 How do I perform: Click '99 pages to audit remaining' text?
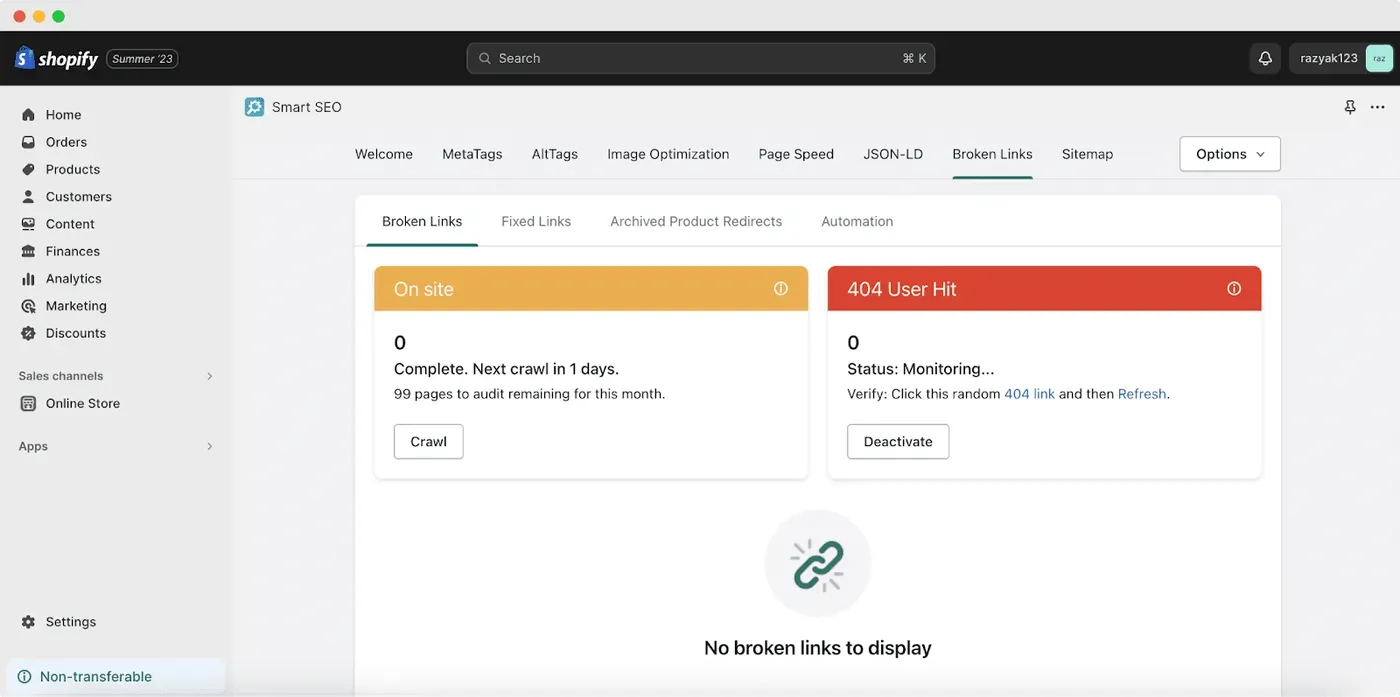(x=529, y=394)
